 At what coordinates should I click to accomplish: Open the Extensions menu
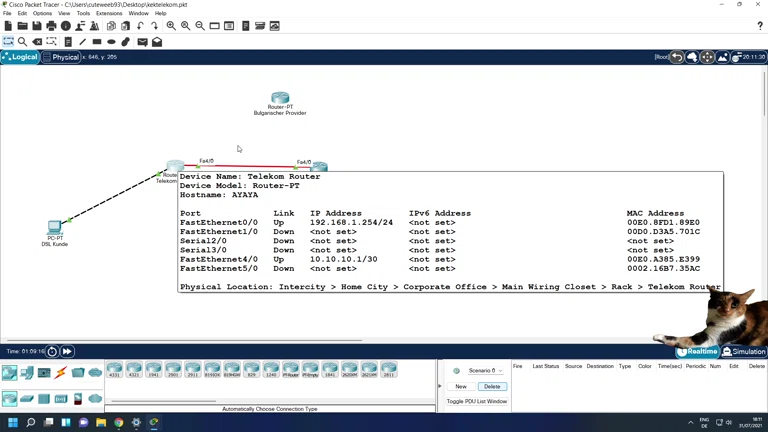click(109, 14)
